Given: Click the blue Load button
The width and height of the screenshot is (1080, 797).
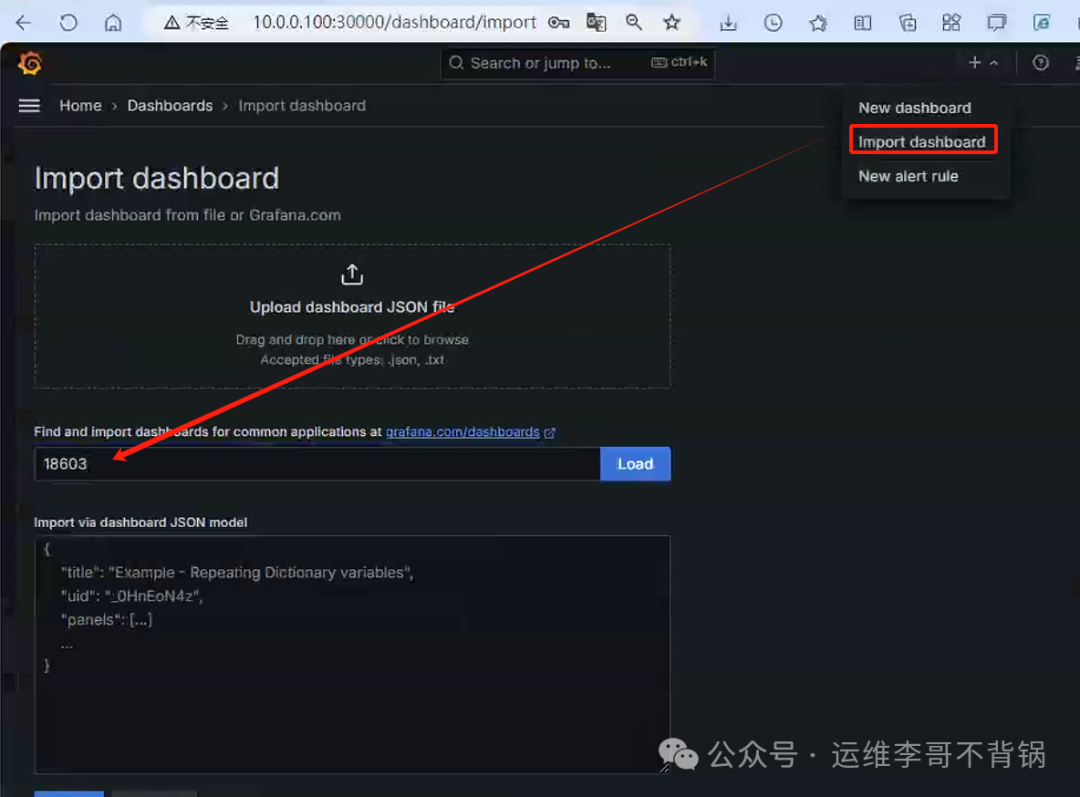Looking at the screenshot, I should (635, 464).
